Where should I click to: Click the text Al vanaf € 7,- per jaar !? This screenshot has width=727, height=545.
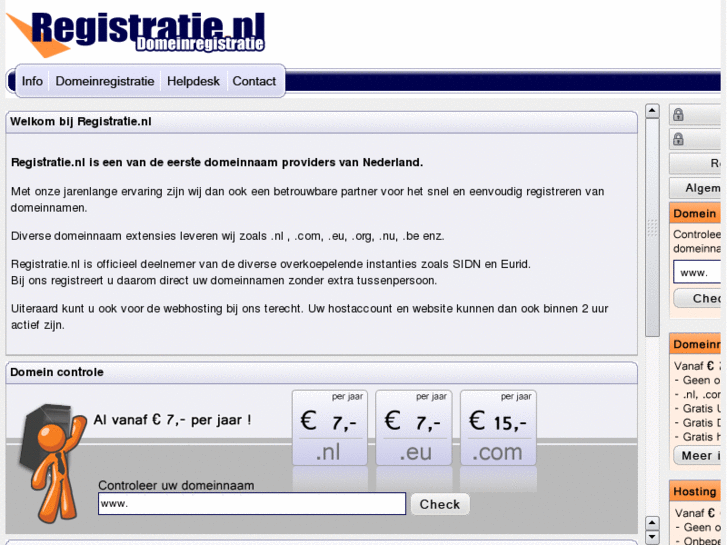pos(172,420)
